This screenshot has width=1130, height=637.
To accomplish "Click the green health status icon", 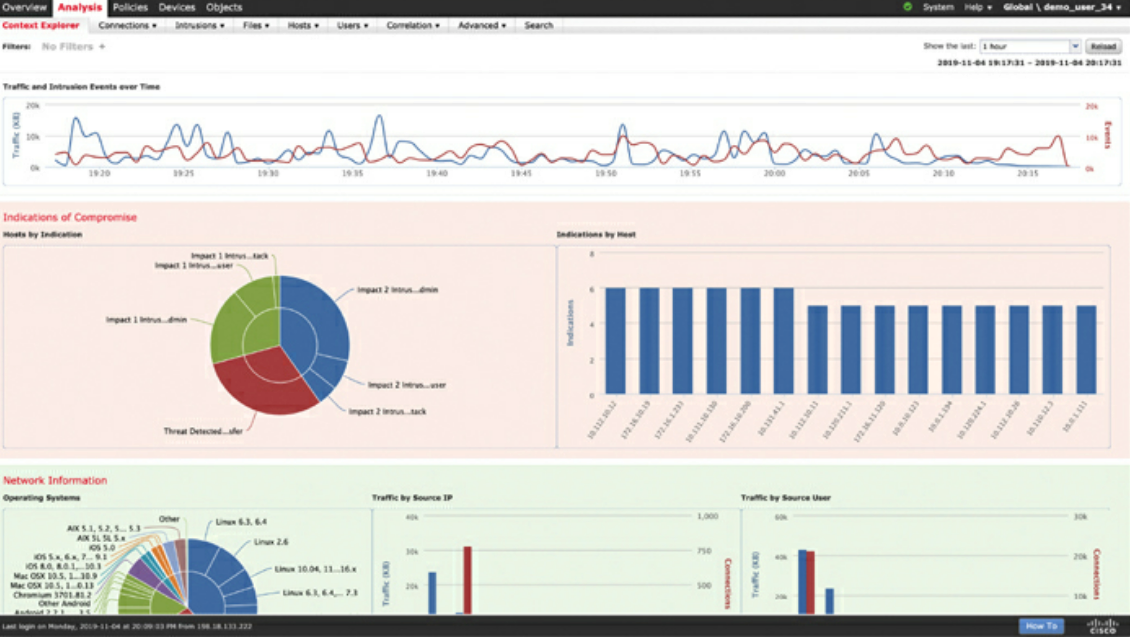I will click(907, 6).
